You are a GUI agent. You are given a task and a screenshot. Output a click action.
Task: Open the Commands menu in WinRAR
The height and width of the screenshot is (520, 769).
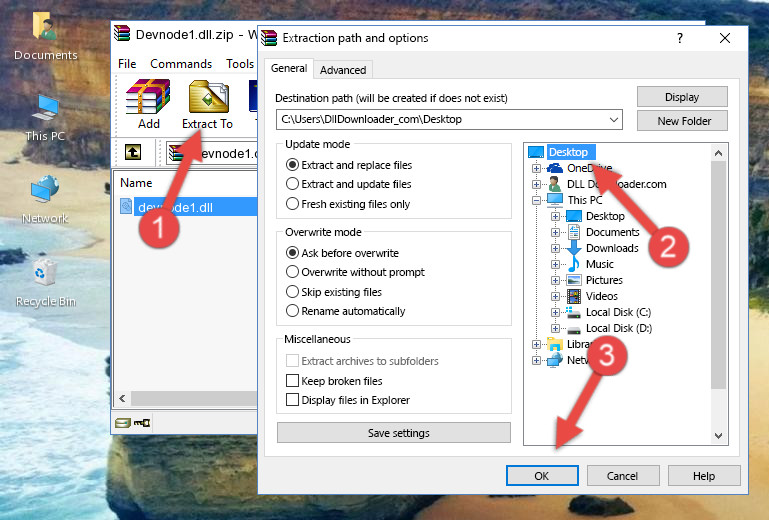[181, 64]
